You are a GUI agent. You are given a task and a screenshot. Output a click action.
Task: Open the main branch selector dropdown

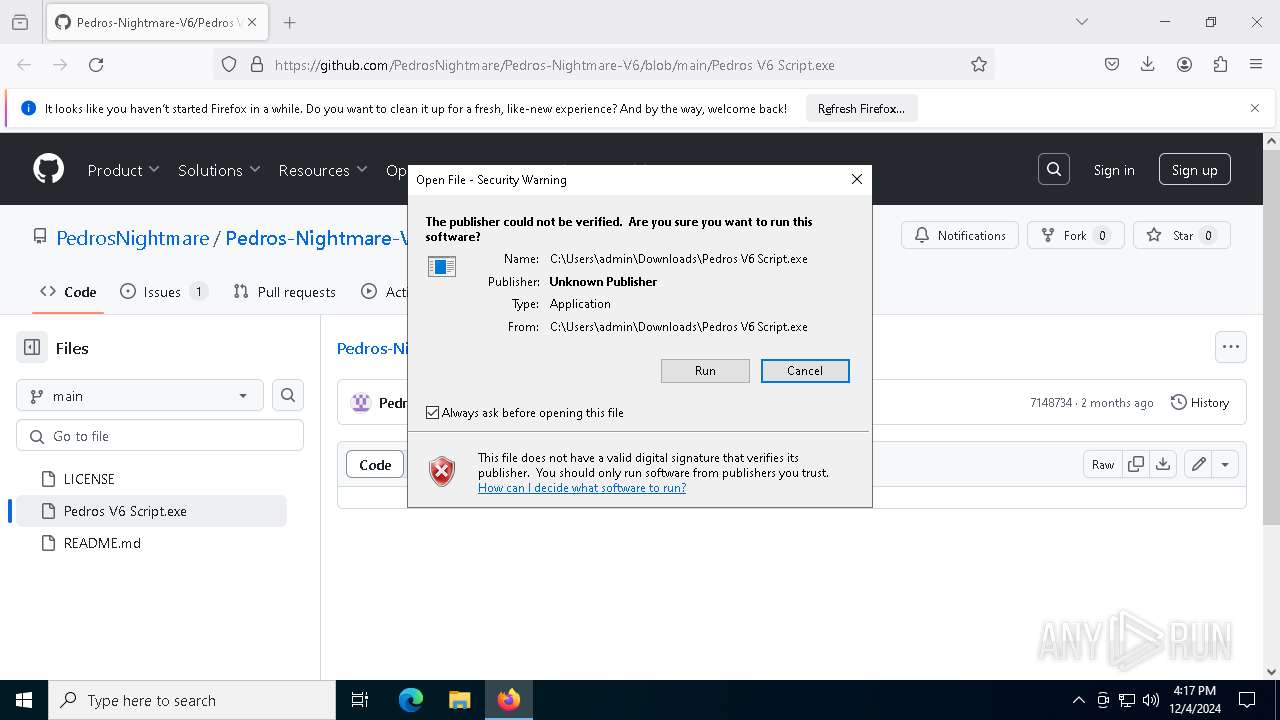(x=140, y=395)
